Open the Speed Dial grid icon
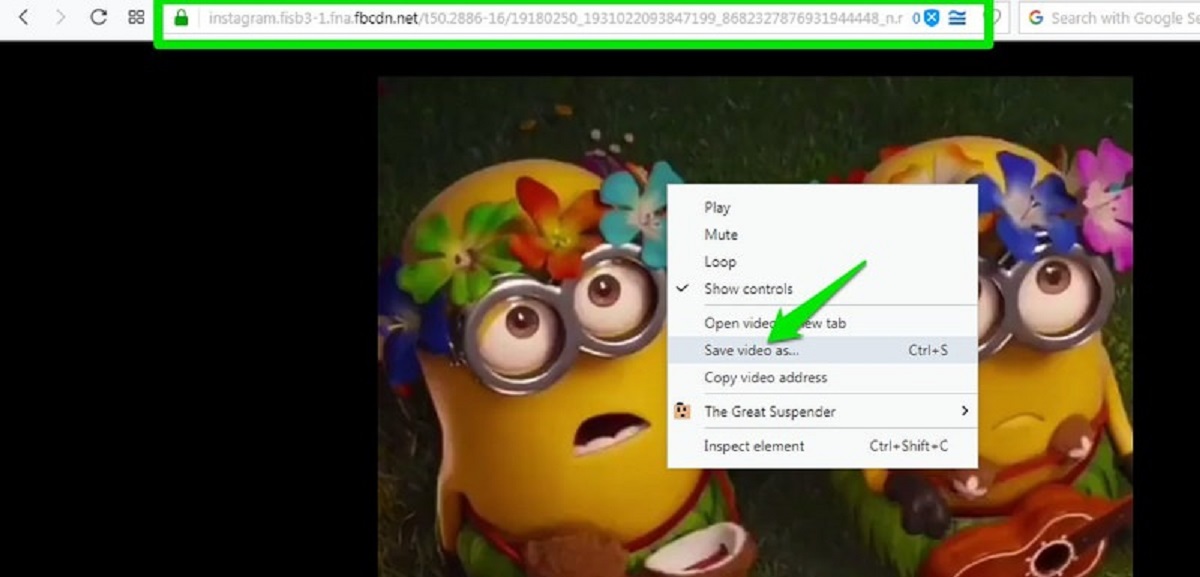This screenshot has width=1200, height=577. click(136, 17)
